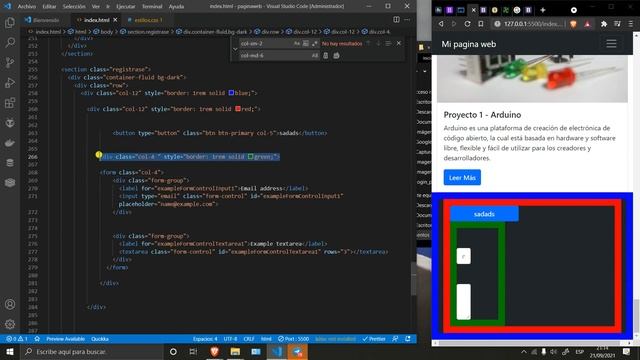Viewport: 640px width, 360px height.
Task: Click Quokka status bar item
Action: click(100, 339)
